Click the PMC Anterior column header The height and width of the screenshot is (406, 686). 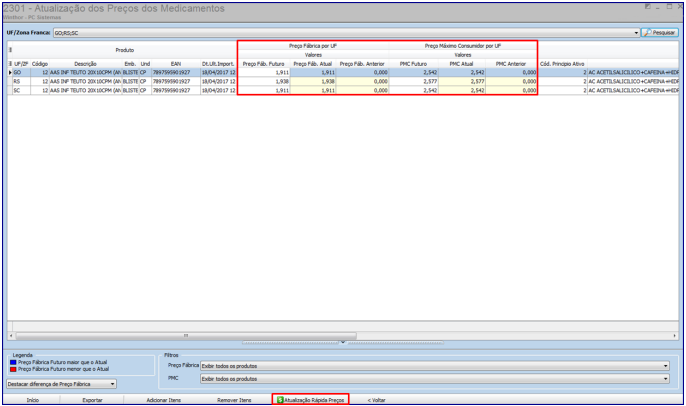[511, 64]
